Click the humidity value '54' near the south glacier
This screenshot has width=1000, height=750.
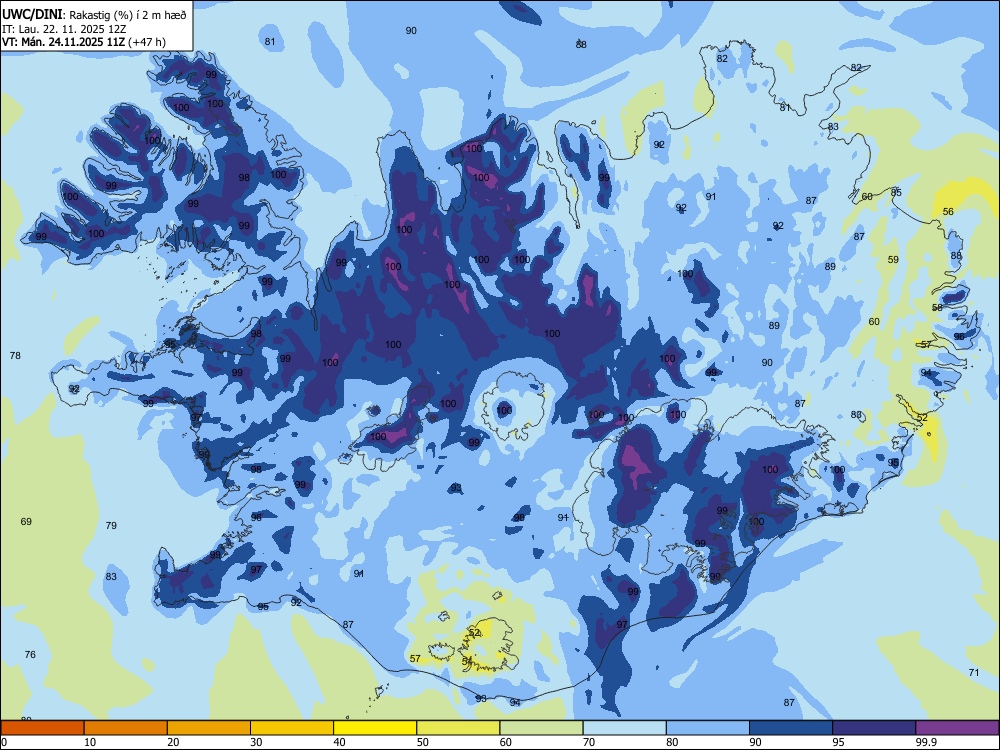[x=467, y=661]
